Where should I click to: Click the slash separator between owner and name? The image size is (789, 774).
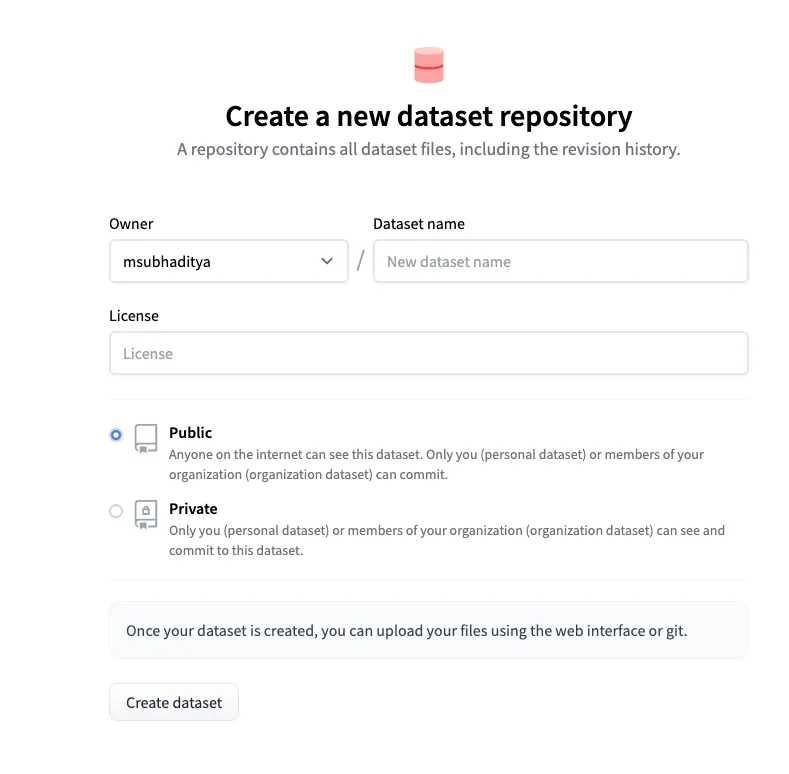[360, 262]
